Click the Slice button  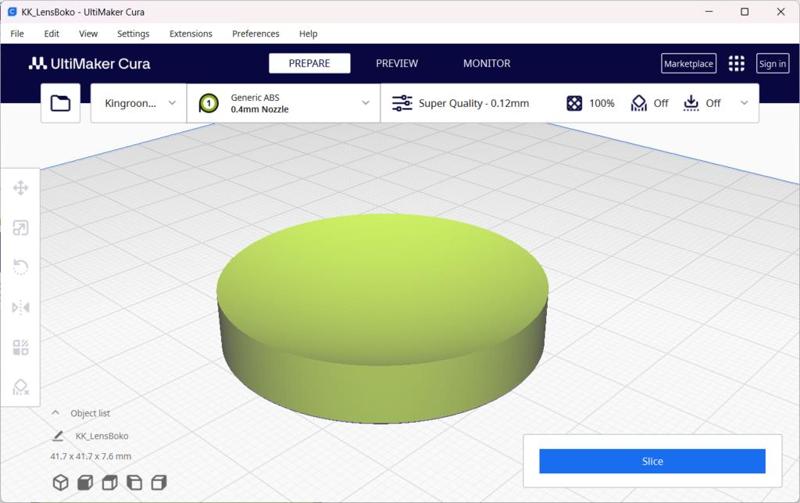pyautogui.click(x=652, y=461)
